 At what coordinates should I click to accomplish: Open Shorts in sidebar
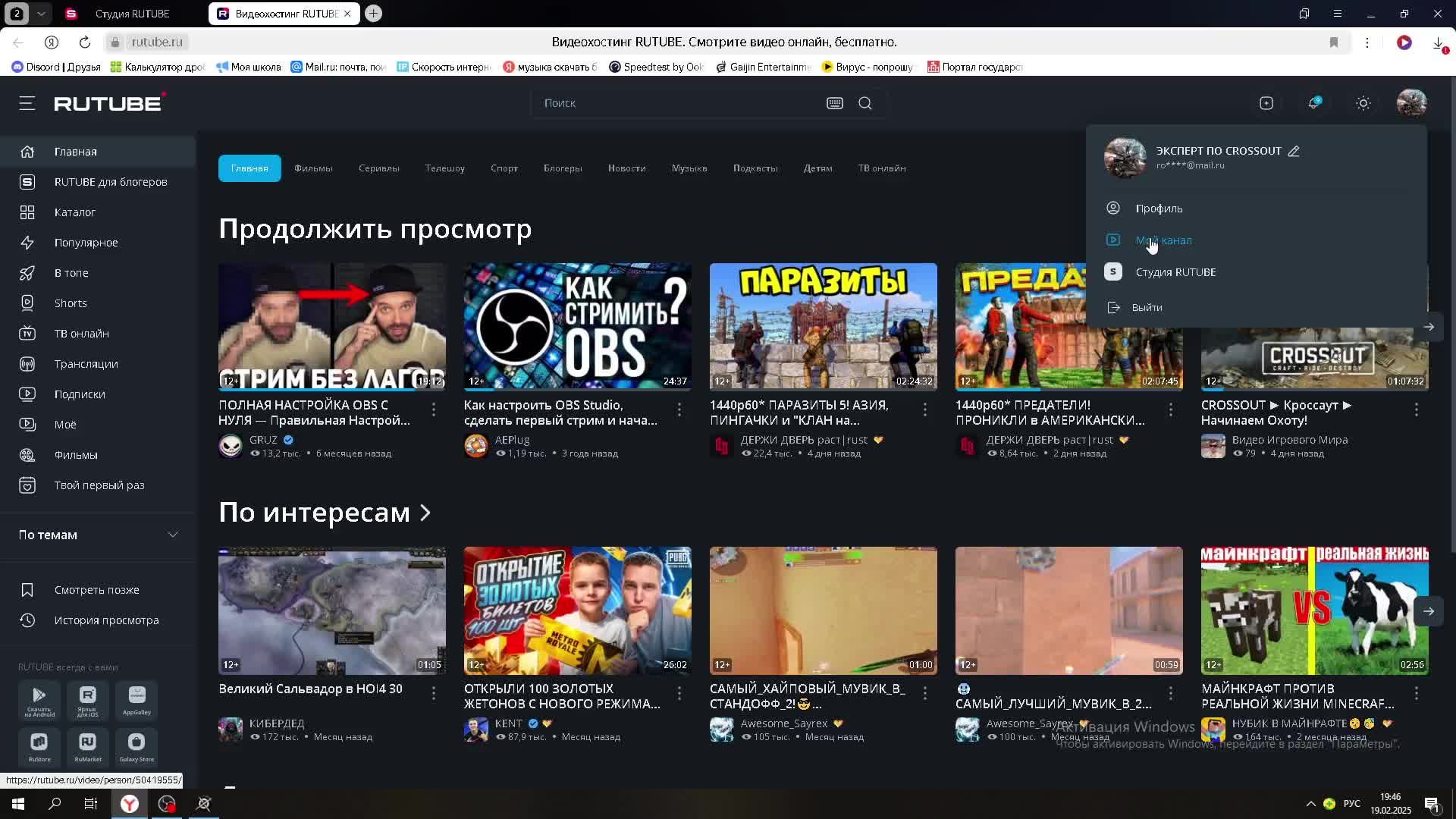[x=98, y=303]
